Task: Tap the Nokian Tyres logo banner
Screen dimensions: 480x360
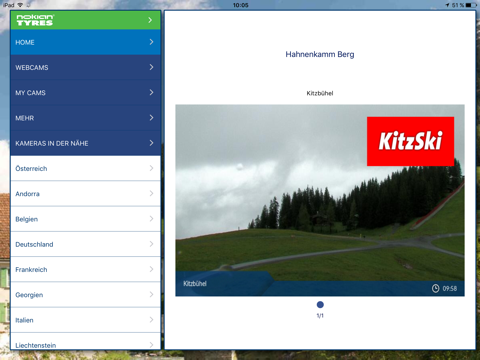Action: coord(85,20)
